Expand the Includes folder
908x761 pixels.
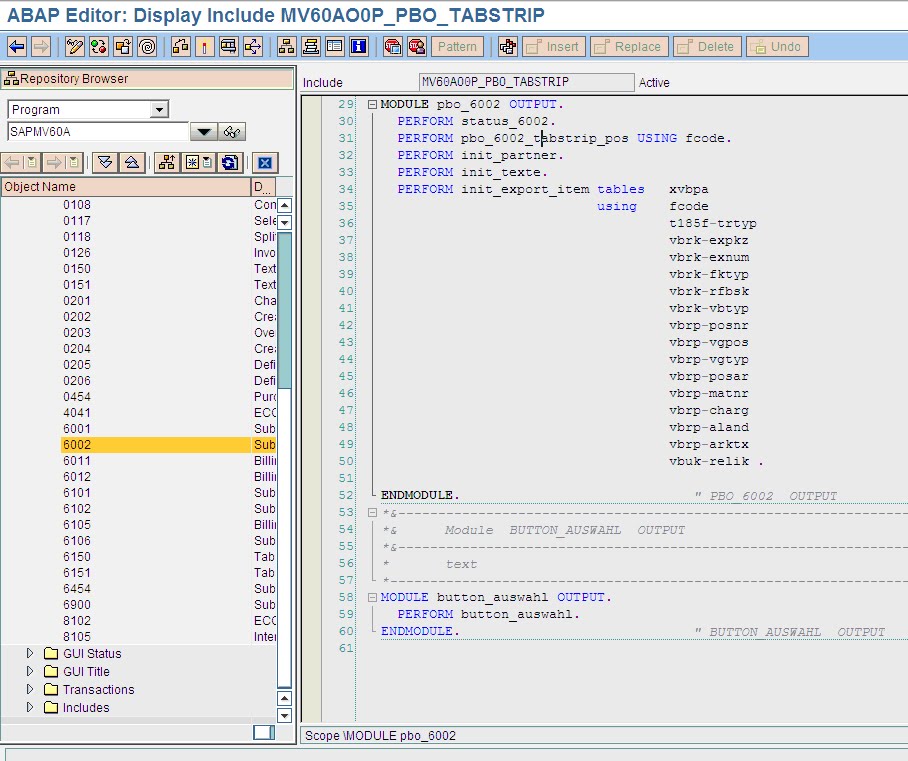click(28, 707)
